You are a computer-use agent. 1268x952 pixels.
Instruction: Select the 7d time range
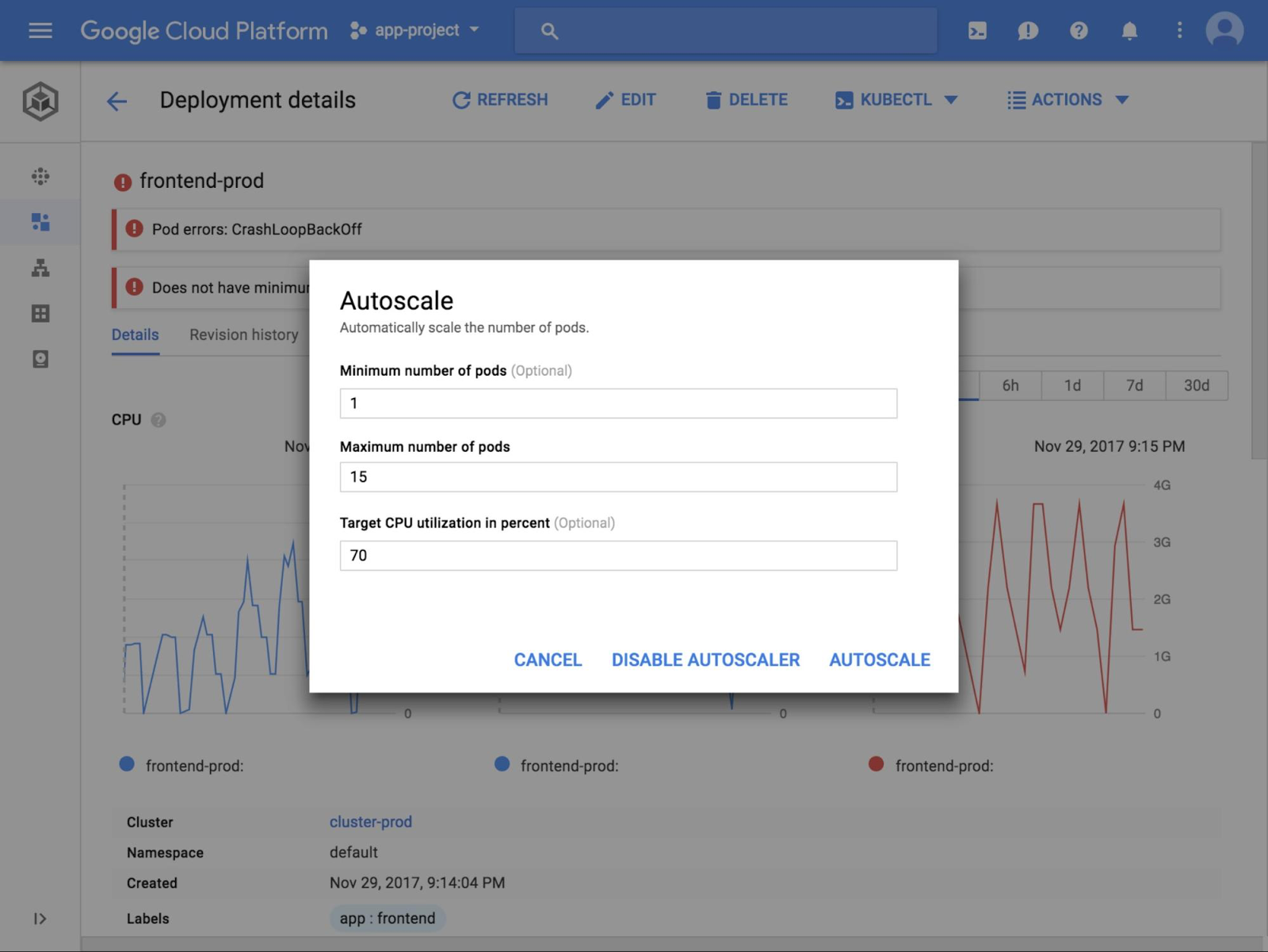tap(1135, 385)
